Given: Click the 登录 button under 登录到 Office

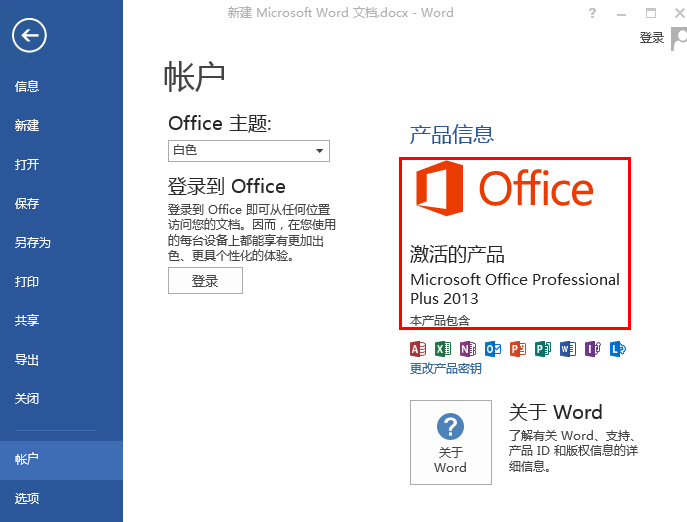Looking at the screenshot, I should [205, 281].
